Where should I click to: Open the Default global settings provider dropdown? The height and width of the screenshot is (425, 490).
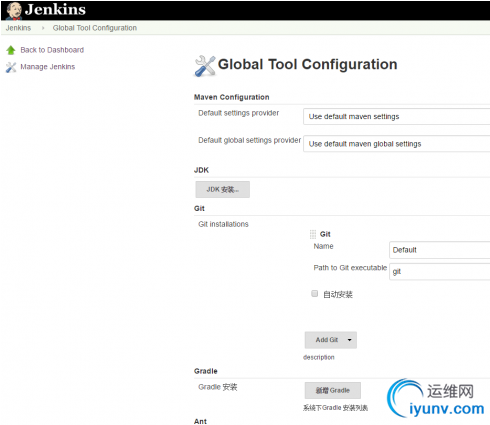[x=396, y=144]
